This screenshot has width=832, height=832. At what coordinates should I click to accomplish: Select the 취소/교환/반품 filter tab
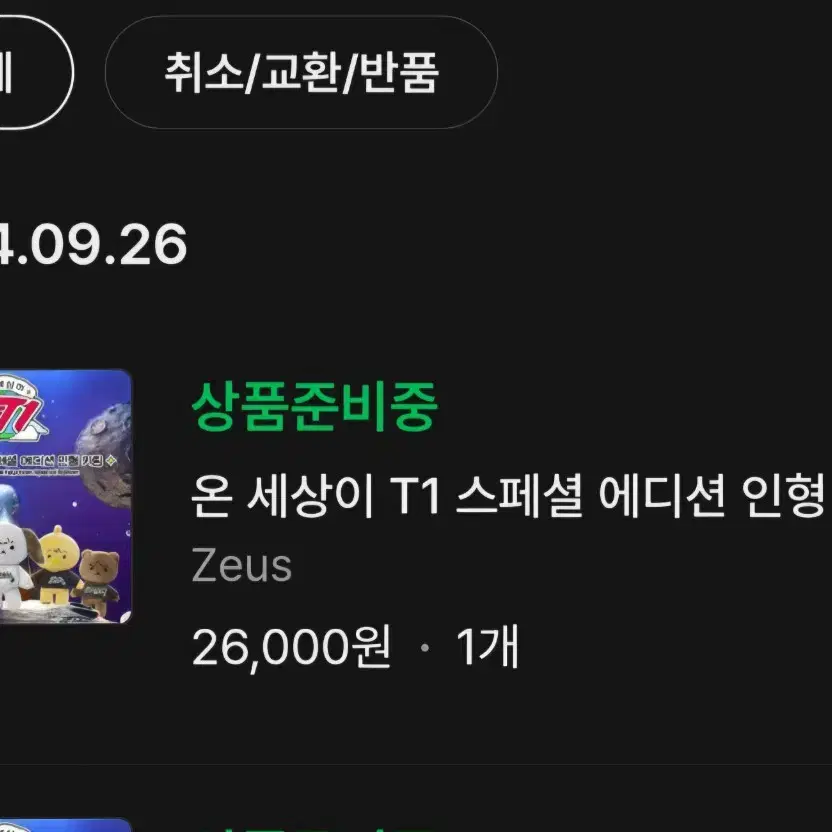tap(301, 72)
